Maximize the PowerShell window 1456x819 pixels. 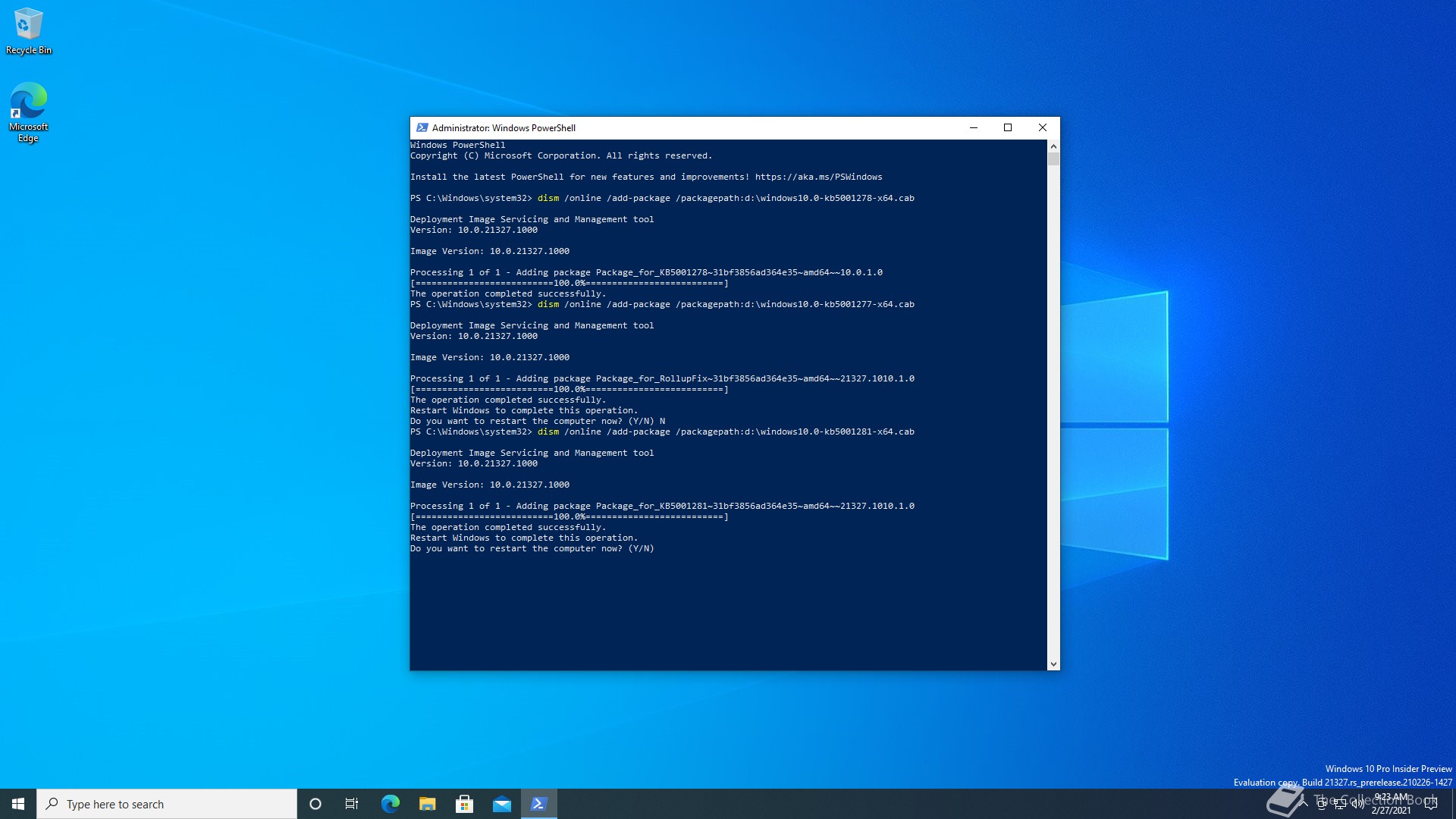1008,127
